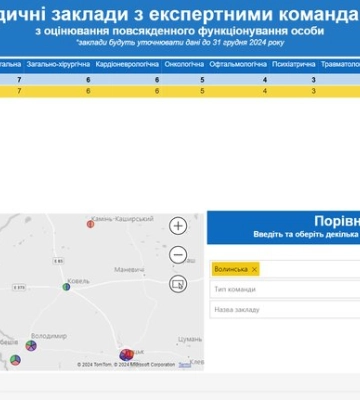Activate the map rectangle select tool
360x400 pixels.
178,284
